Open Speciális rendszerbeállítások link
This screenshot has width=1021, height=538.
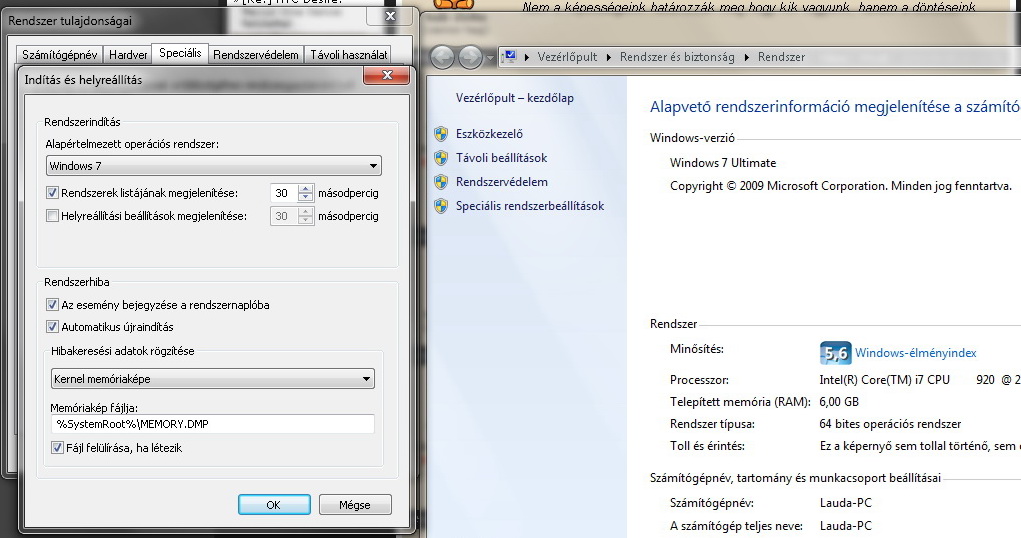[530, 206]
